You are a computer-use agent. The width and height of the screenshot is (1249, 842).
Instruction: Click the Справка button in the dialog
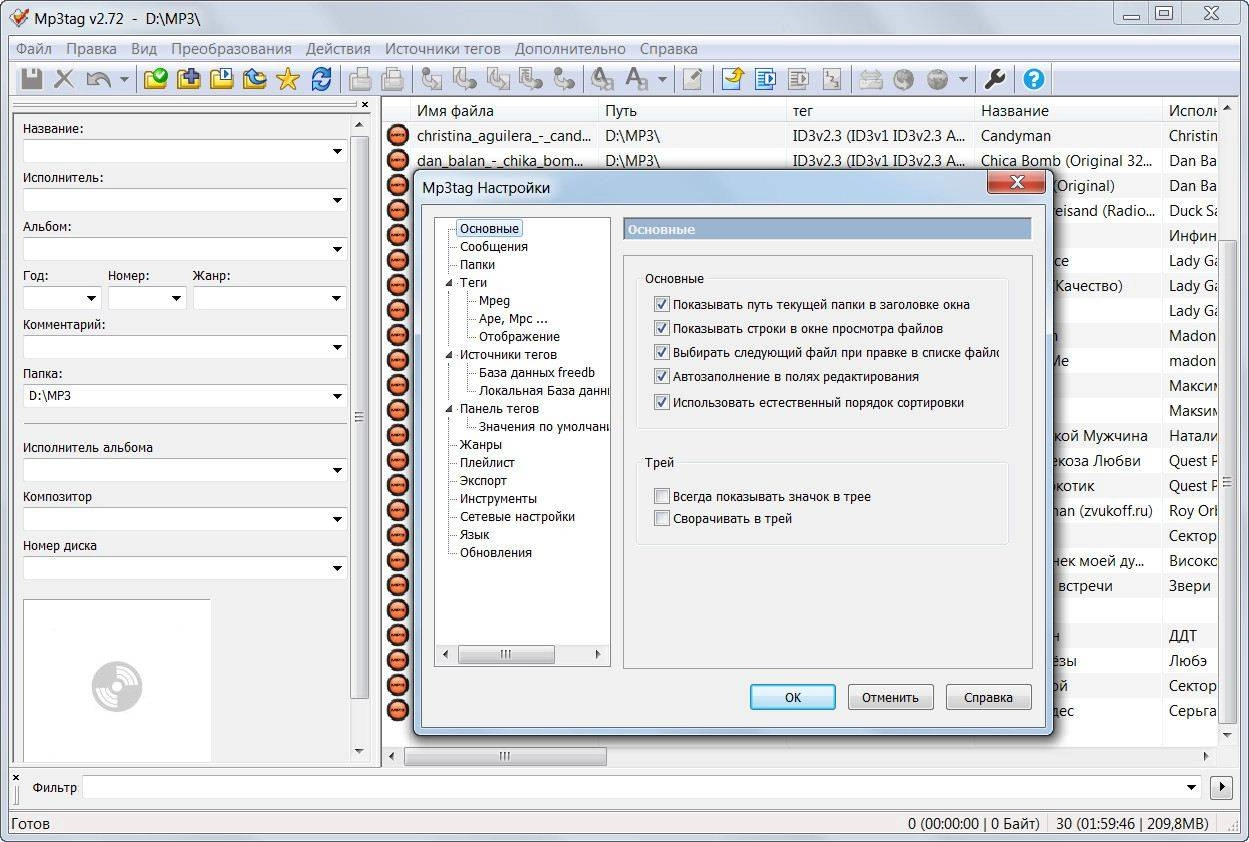988,697
